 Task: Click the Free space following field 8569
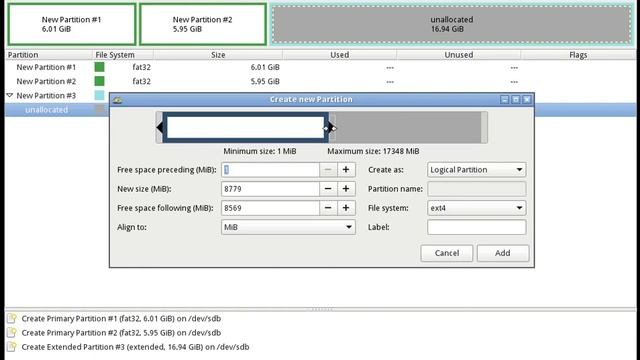[270, 208]
